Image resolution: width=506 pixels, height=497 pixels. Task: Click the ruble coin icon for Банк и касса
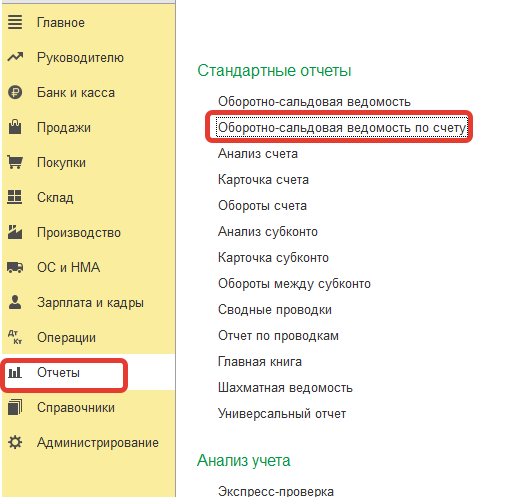pyautogui.click(x=15, y=92)
